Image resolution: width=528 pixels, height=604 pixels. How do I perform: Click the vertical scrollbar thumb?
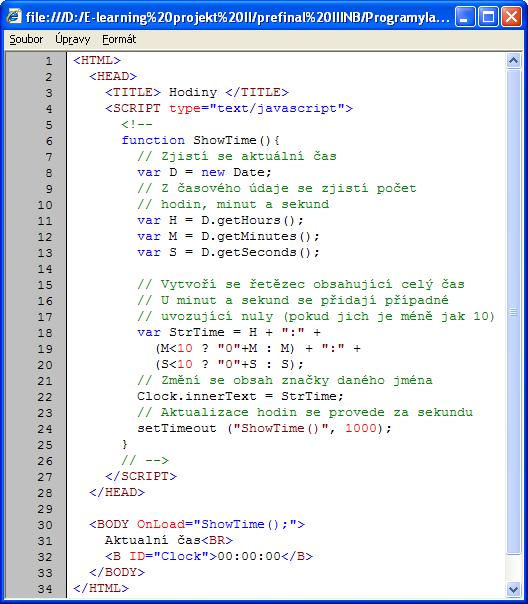click(x=513, y=312)
